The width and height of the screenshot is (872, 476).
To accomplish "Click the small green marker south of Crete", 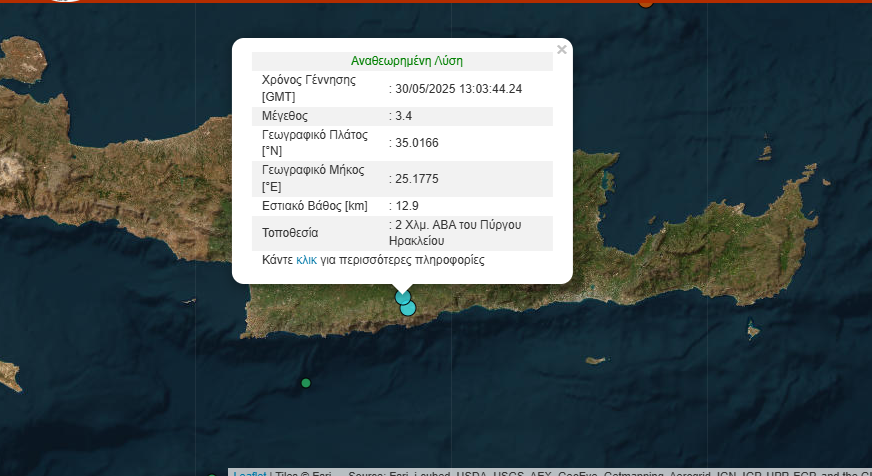I will 306,383.
